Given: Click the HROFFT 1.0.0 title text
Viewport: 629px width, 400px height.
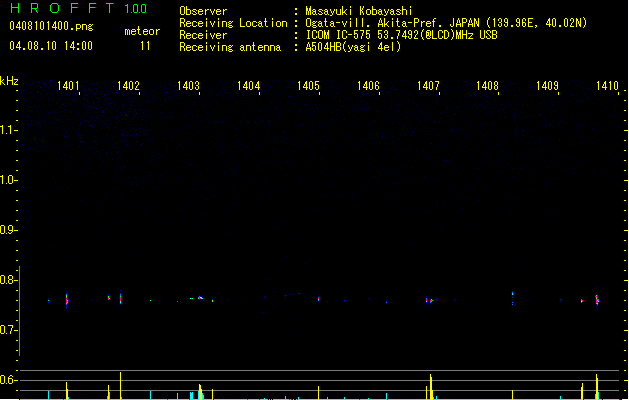Looking at the screenshot, I should click(79, 8).
